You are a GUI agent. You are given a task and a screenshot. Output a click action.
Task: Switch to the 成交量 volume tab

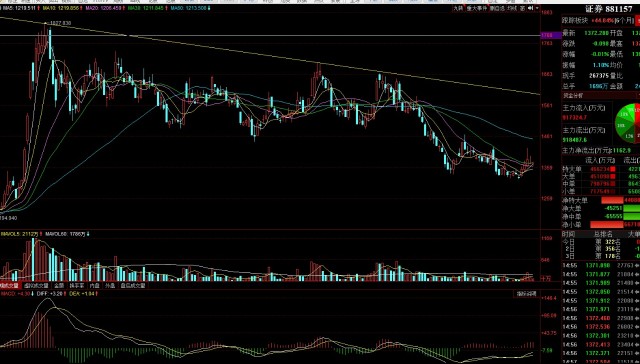[x=10, y=286]
